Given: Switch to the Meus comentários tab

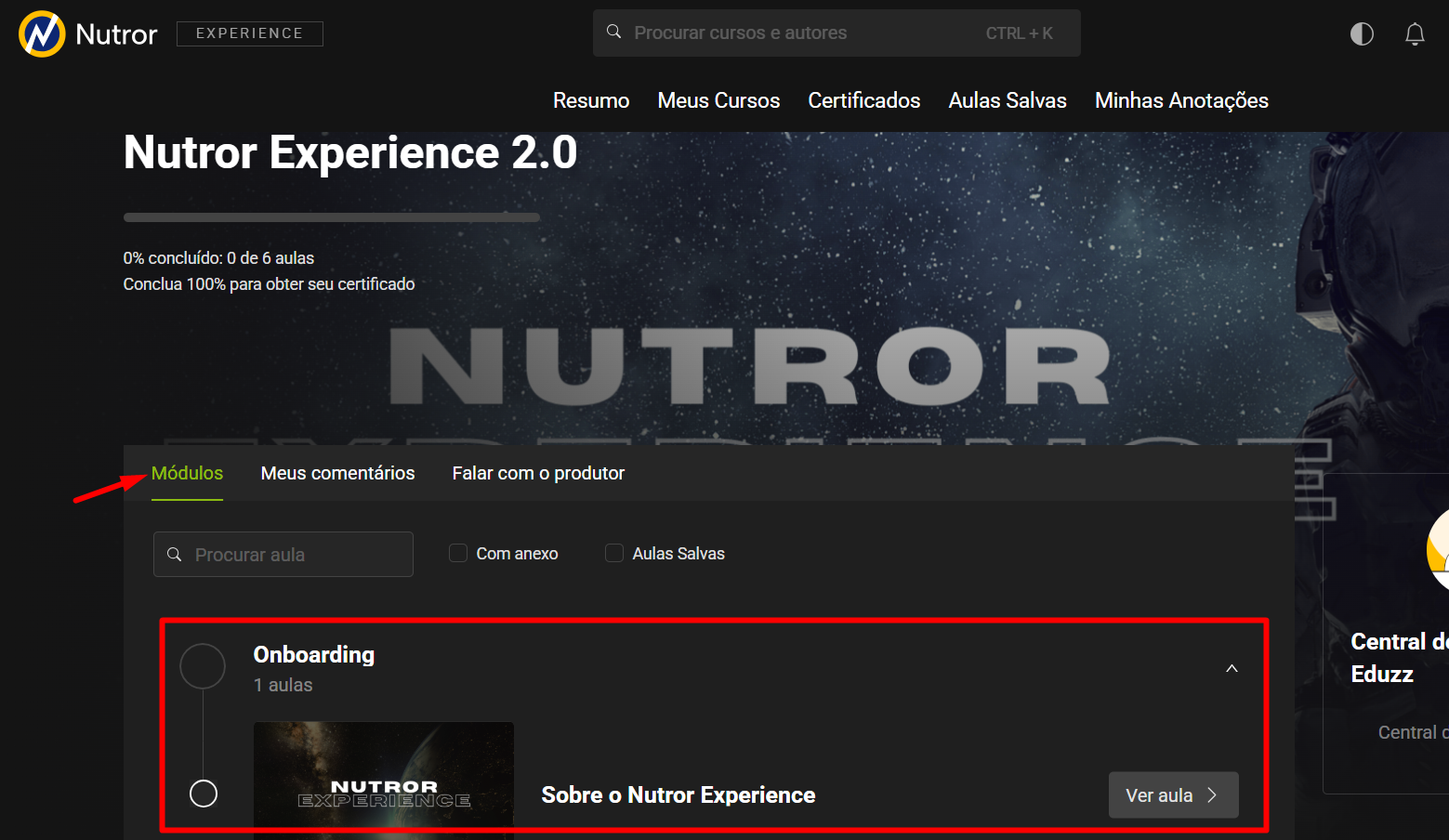Looking at the screenshot, I should tap(337, 473).
